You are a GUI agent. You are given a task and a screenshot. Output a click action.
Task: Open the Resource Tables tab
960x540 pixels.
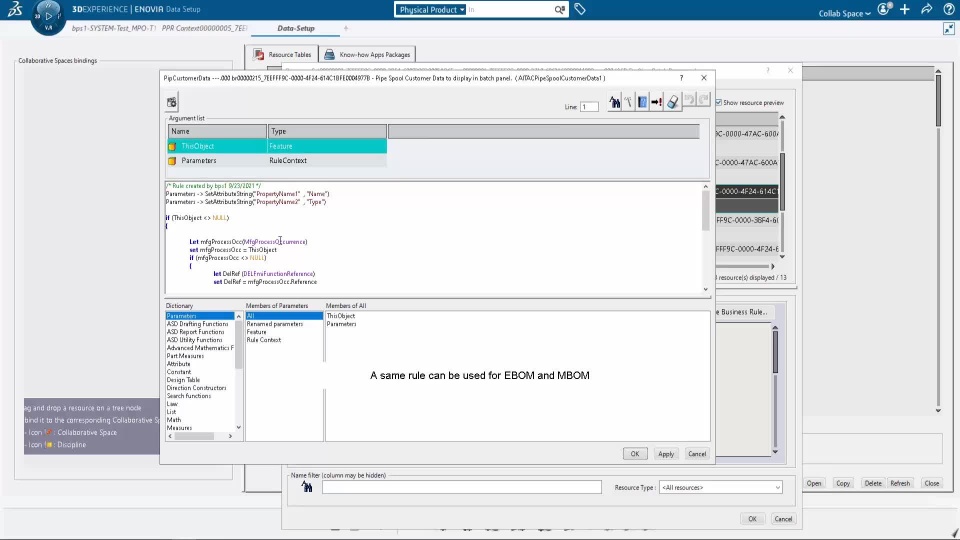[x=282, y=54]
